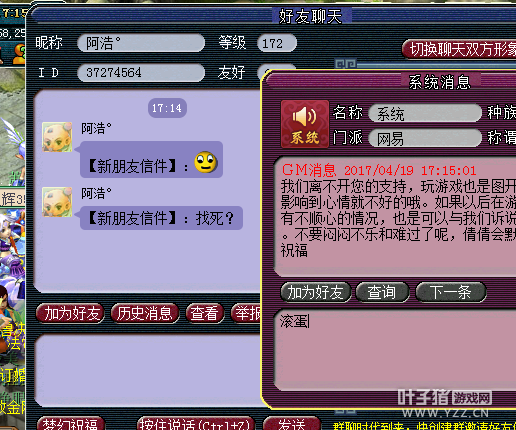Click the 梦幻祝福 button

[70, 423]
